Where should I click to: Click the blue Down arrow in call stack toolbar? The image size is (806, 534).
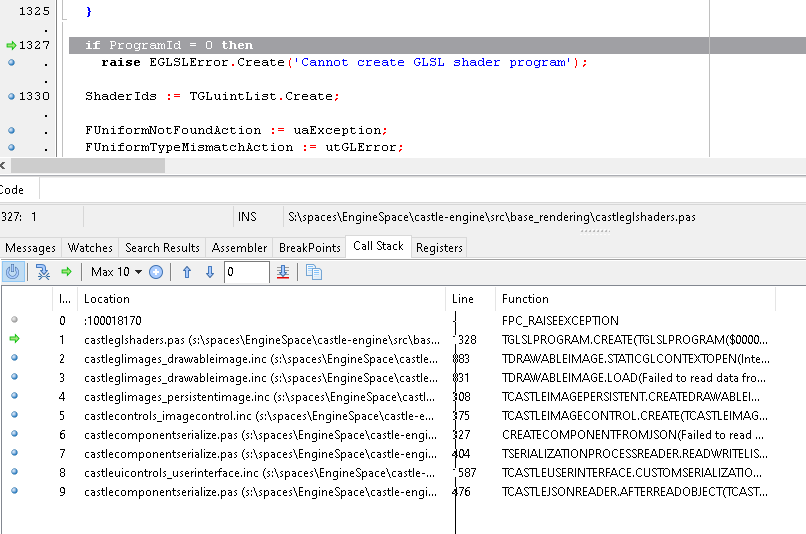pos(210,272)
